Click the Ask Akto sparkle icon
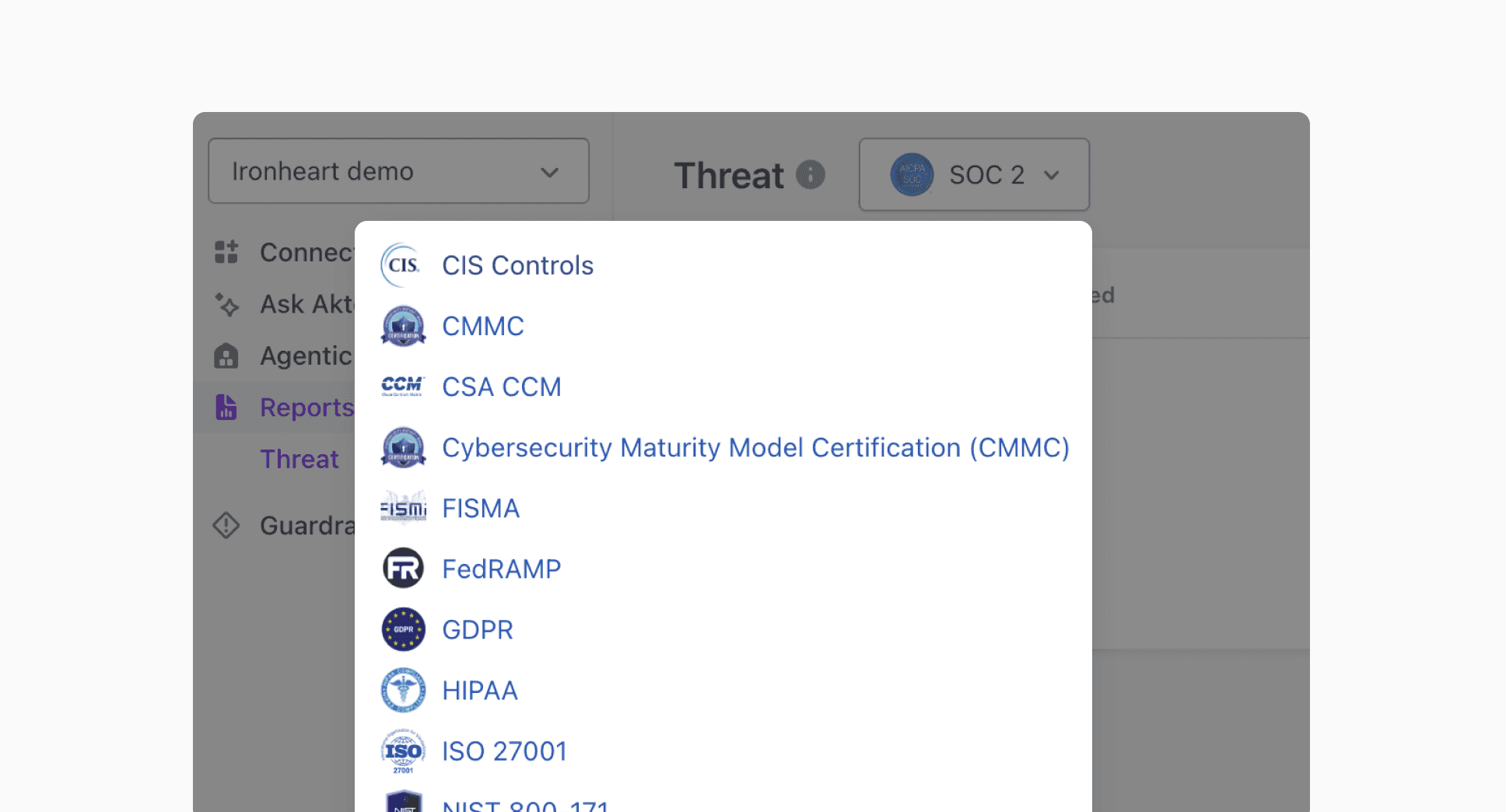 point(226,304)
